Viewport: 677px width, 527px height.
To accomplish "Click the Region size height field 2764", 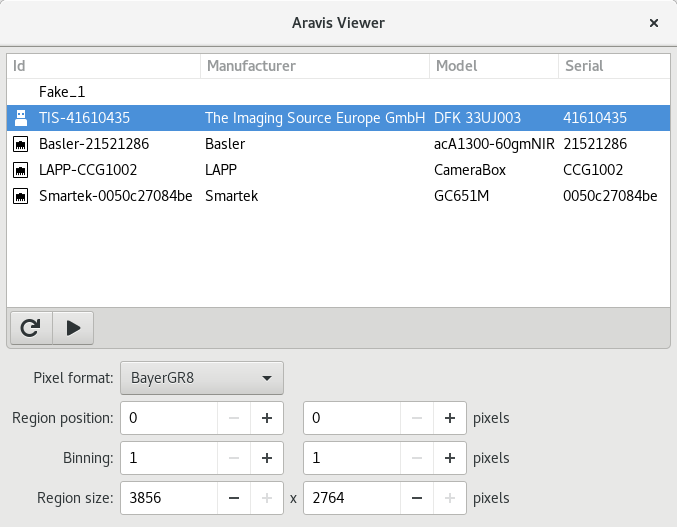I will coord(352,498).
